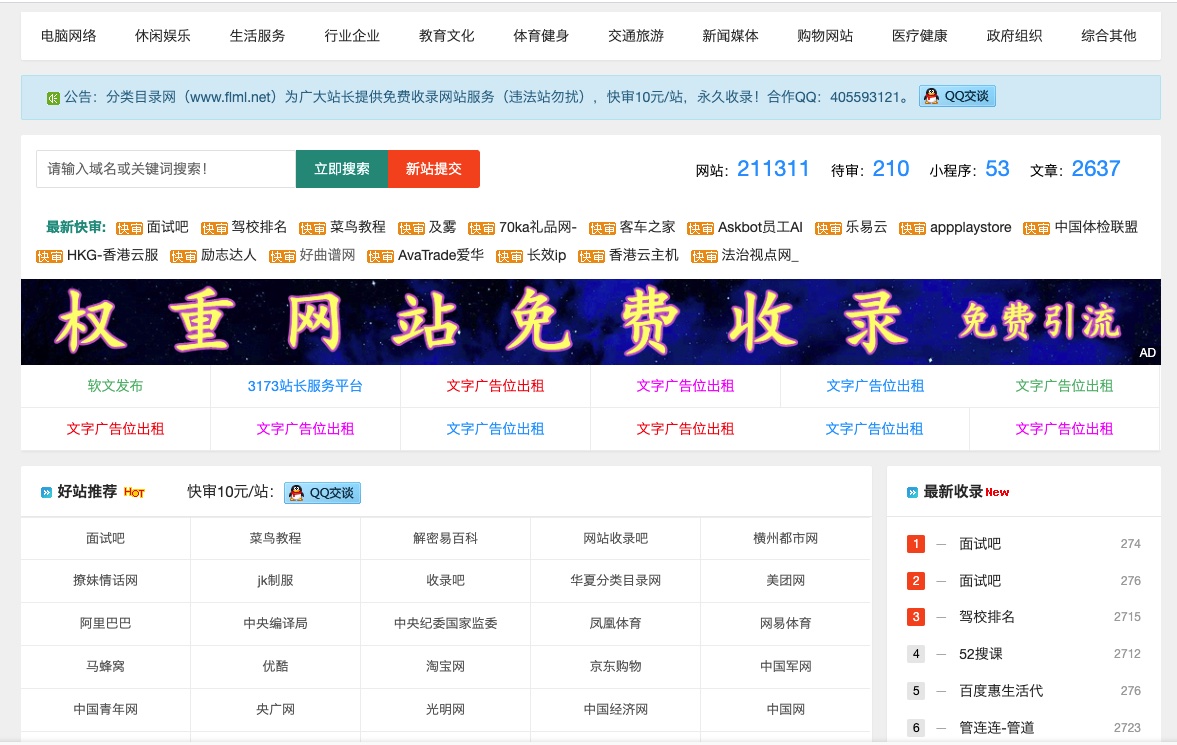Click the 快审 badge before 法治视点网_
The width and height of the screenshot is (1177, 745).
pyautogui.click(x=704, y=257)
